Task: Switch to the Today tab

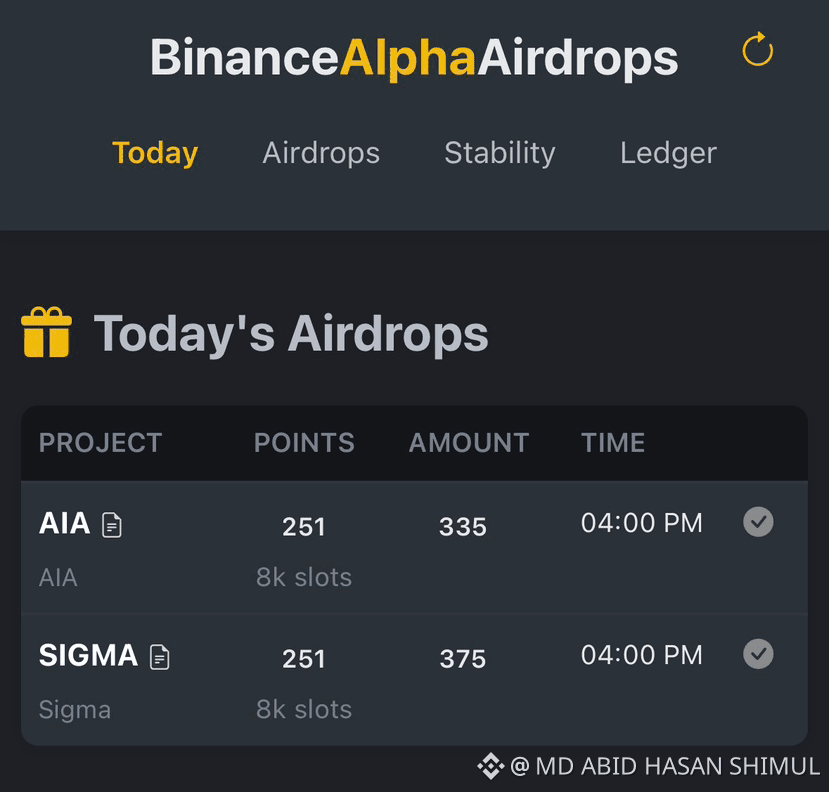Action: click(x=155, y=153)
